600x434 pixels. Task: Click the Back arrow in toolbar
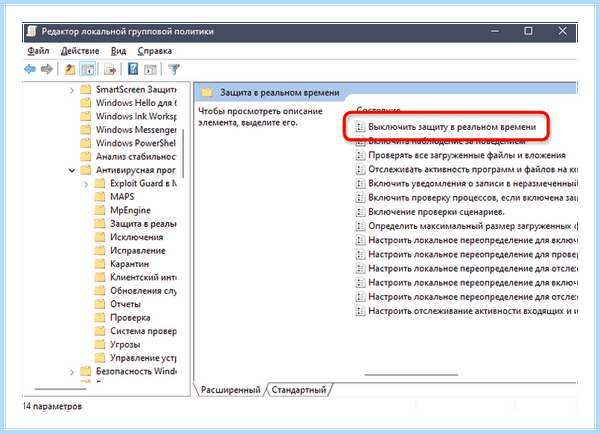pos(30,69)
